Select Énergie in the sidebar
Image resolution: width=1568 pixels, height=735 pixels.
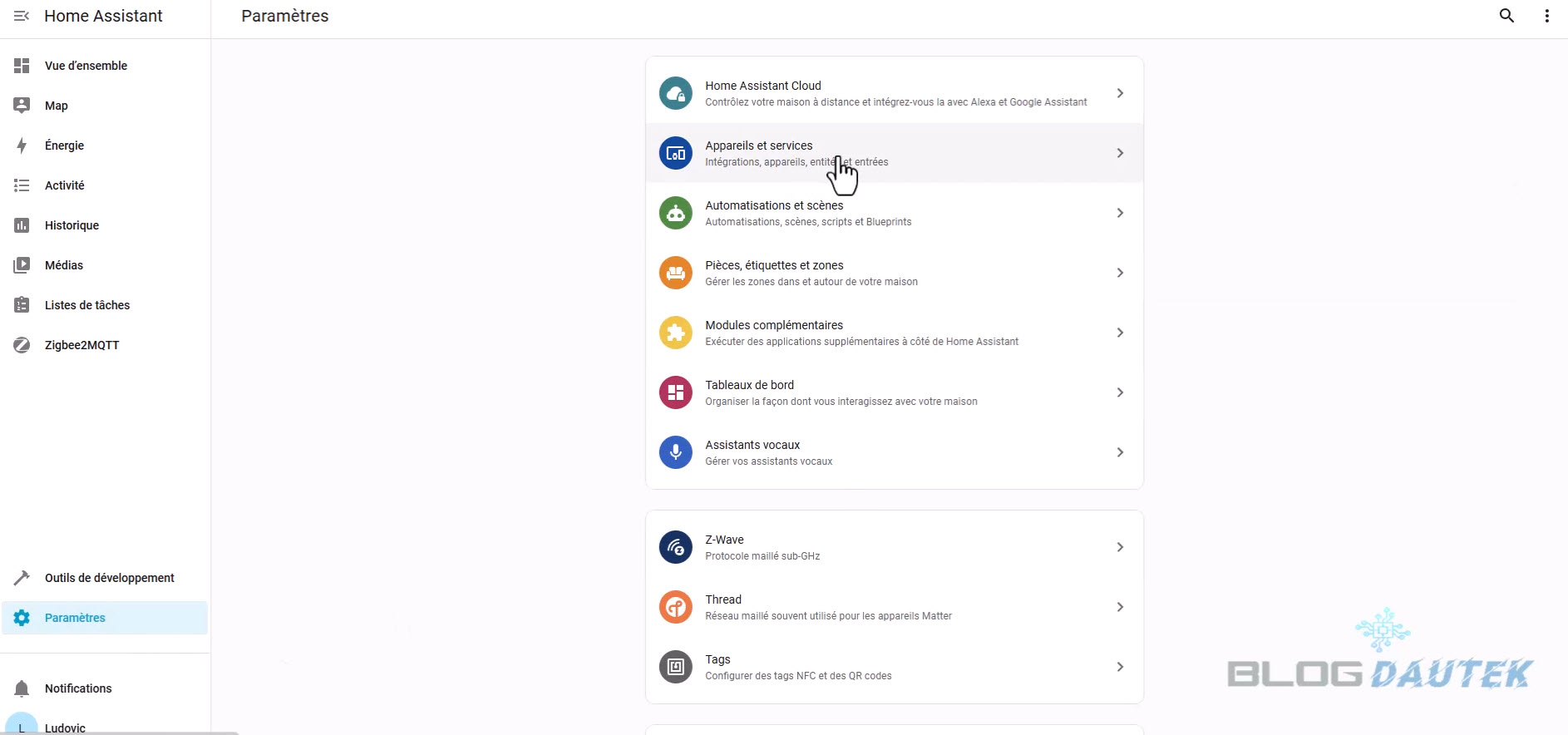click(x=64, y=146)
